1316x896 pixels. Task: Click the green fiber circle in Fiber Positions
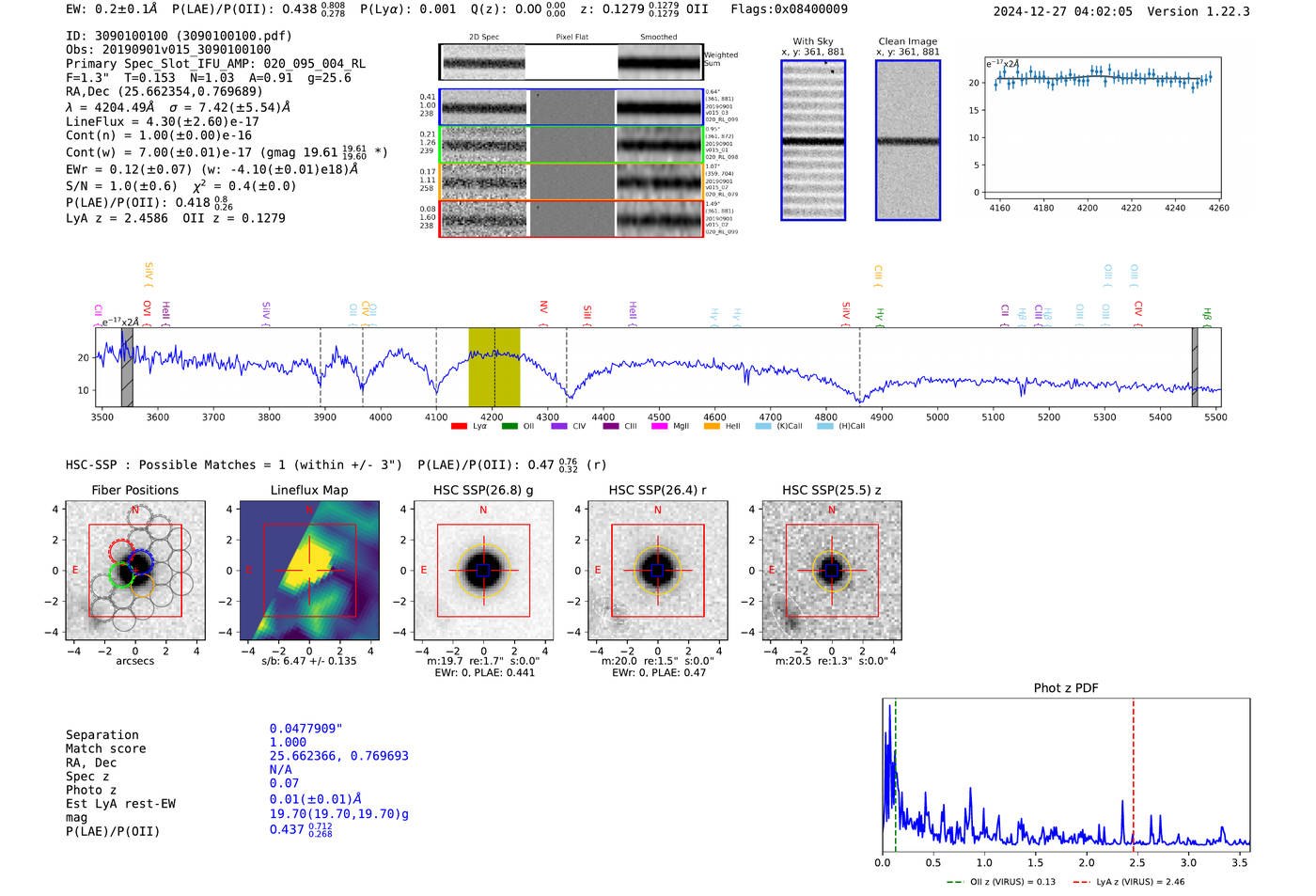120,574
